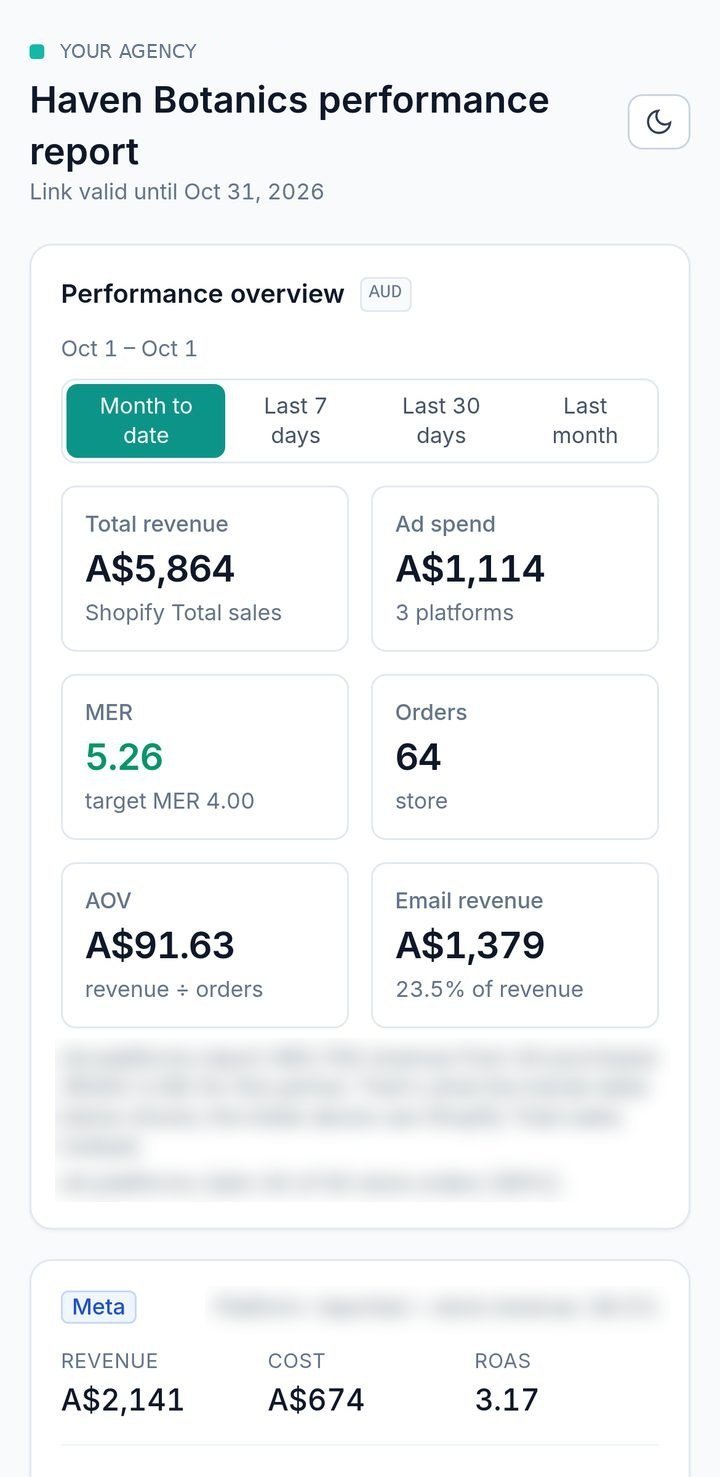Click the '3 platforms' caption
The width and height of the screenshot is (720, 1477).
pos(455,613)
